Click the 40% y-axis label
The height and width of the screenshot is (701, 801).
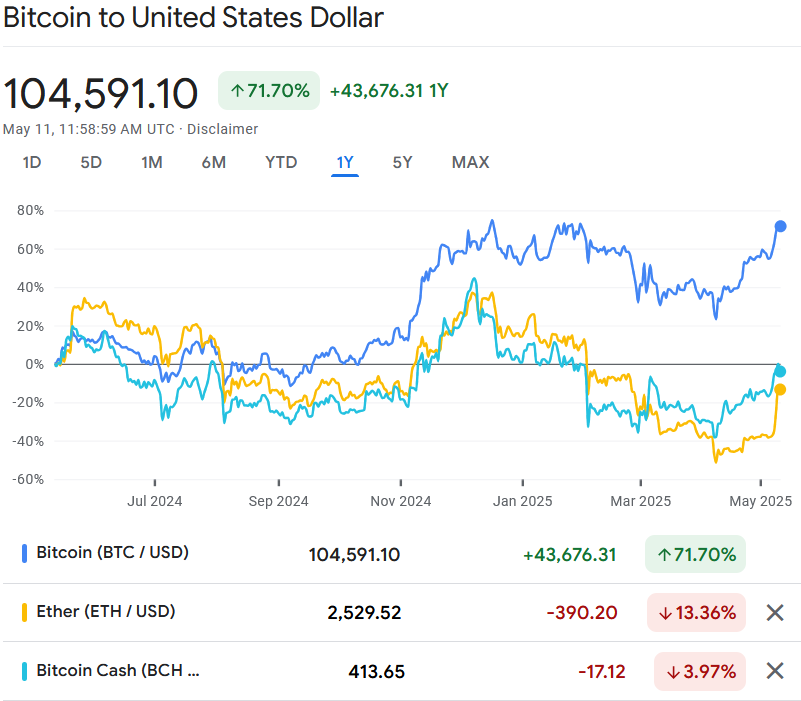[x=30, y=288]
